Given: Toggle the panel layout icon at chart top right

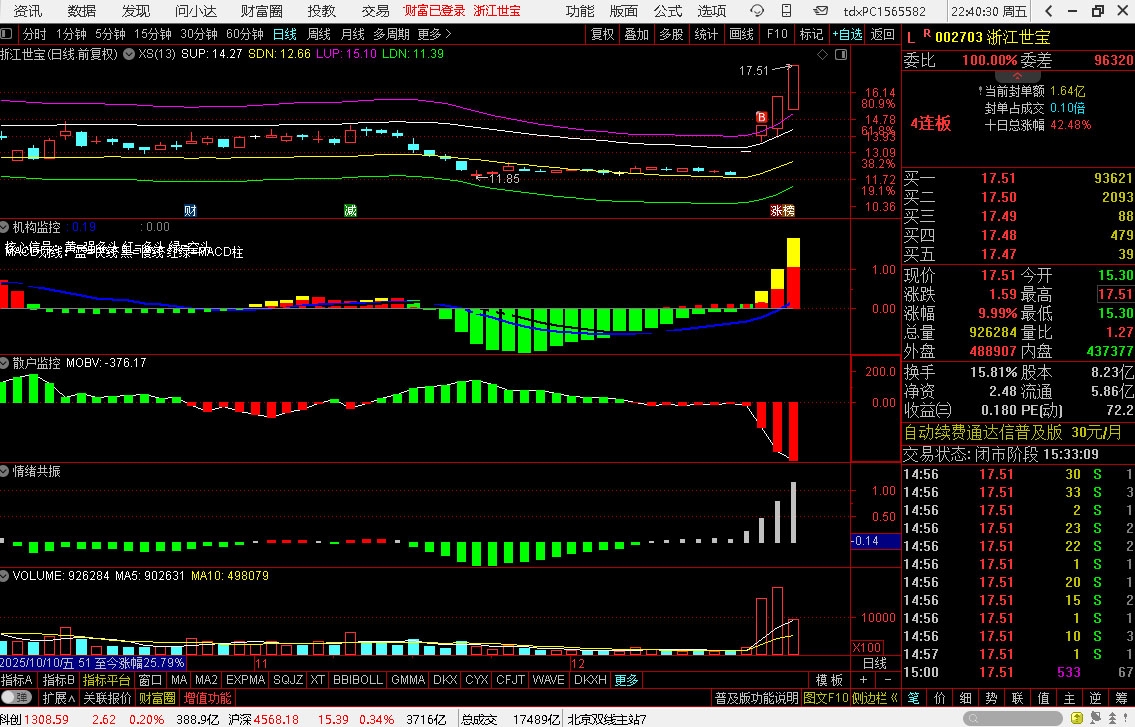Looking at the screenshot, I should pyautogui.click(x=840, y=54).
